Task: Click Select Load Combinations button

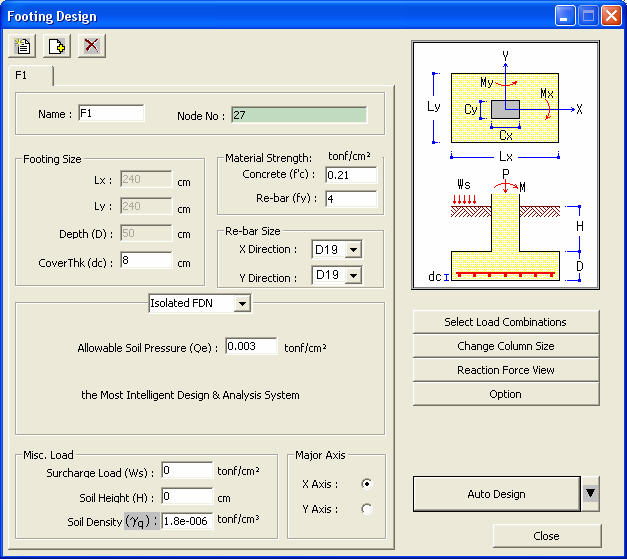Action: coord(506,322)
